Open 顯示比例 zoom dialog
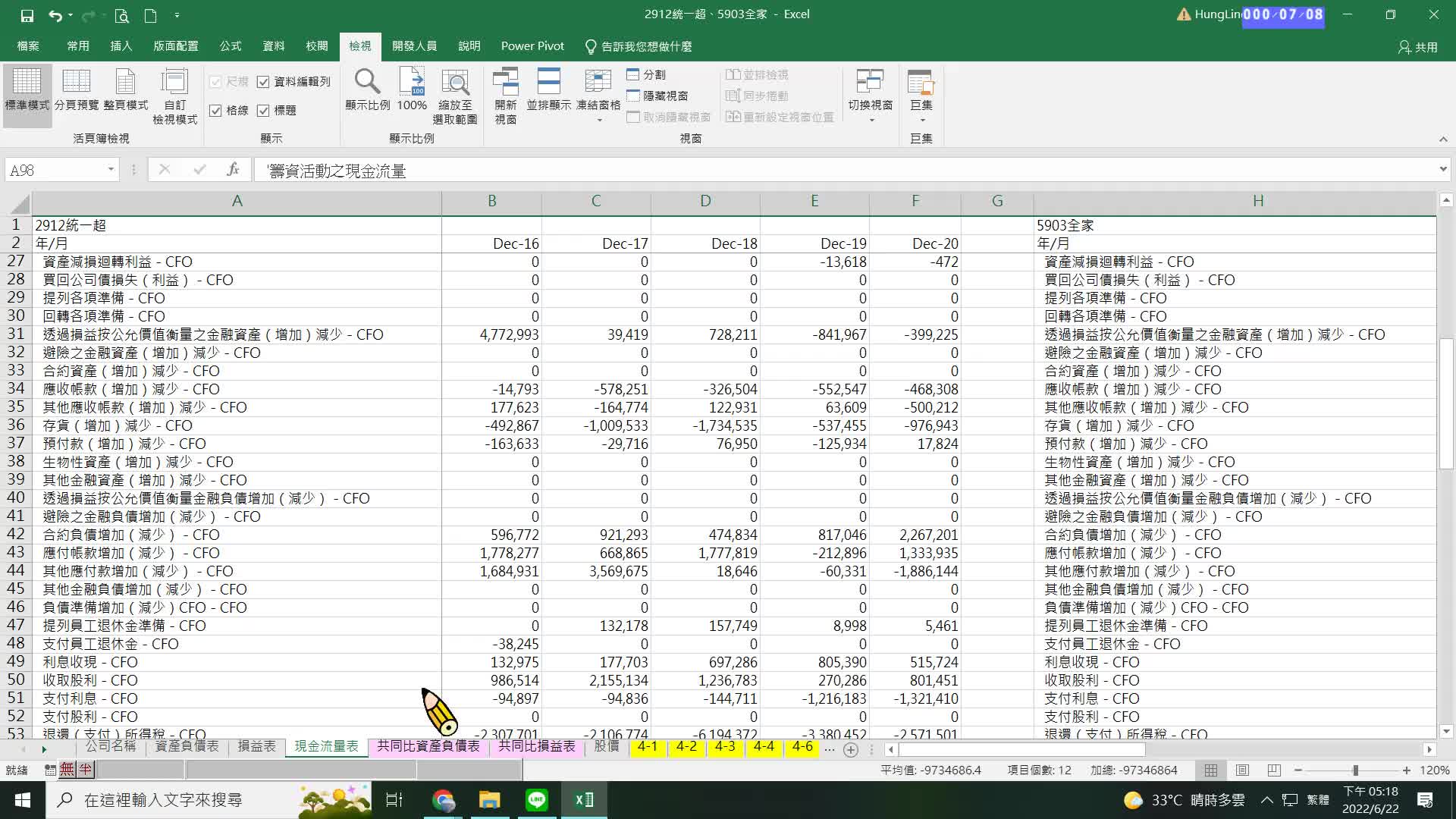1456x819 pixels. [x=368, y=89]
